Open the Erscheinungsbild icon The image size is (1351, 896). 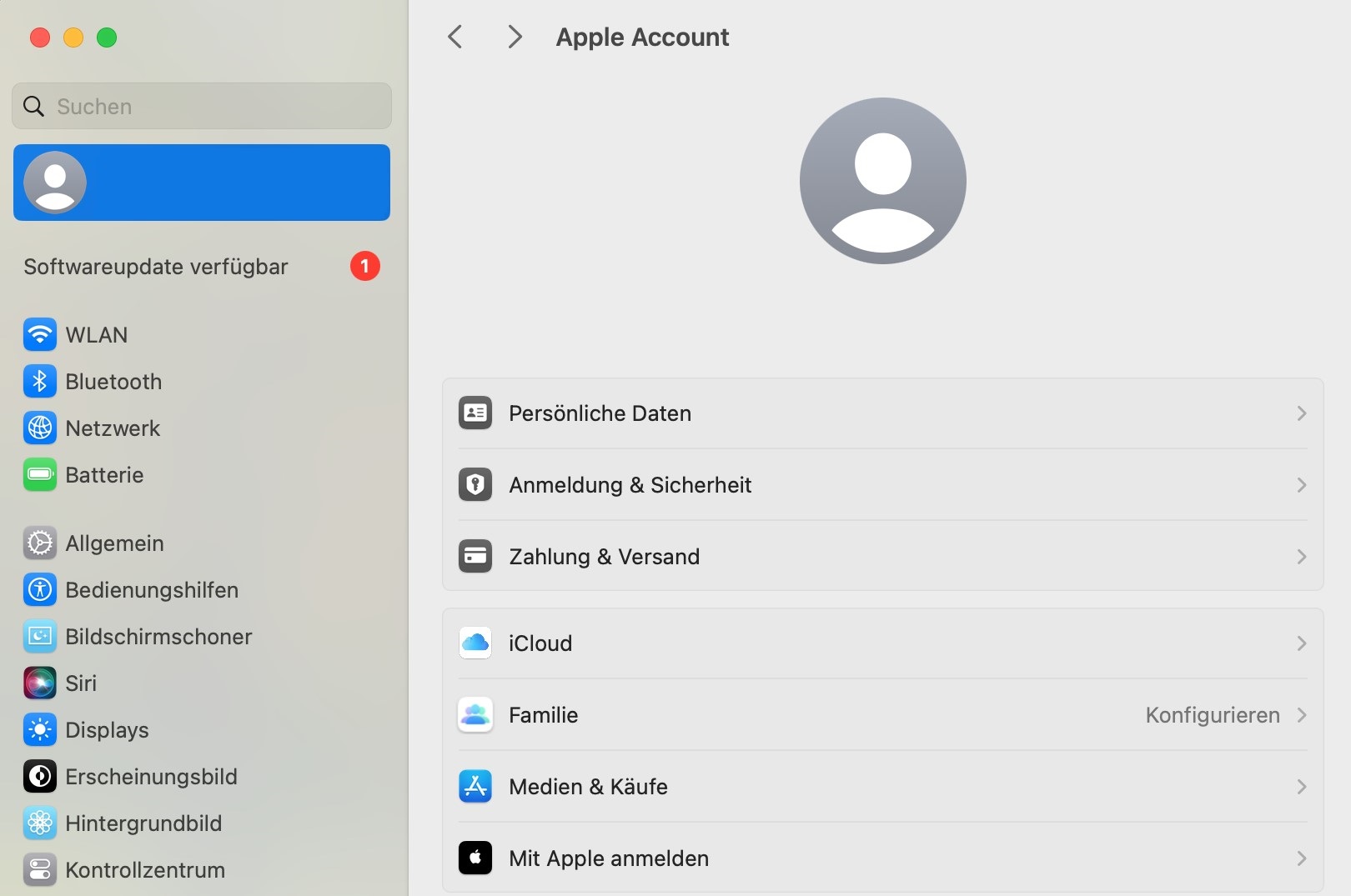pyautogui.click(x=40, y=777)
